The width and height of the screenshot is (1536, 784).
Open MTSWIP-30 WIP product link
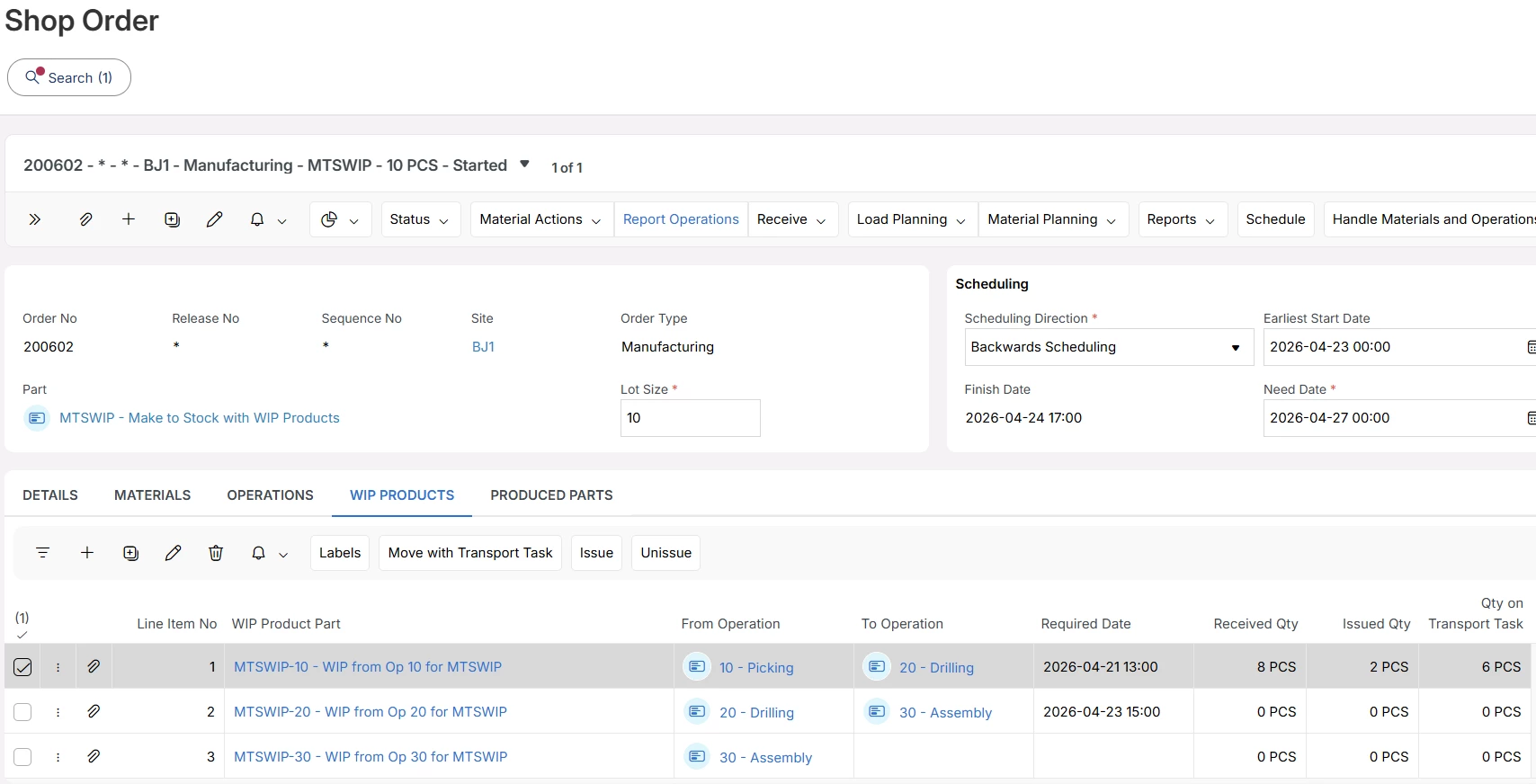click(x=371, y=757)
